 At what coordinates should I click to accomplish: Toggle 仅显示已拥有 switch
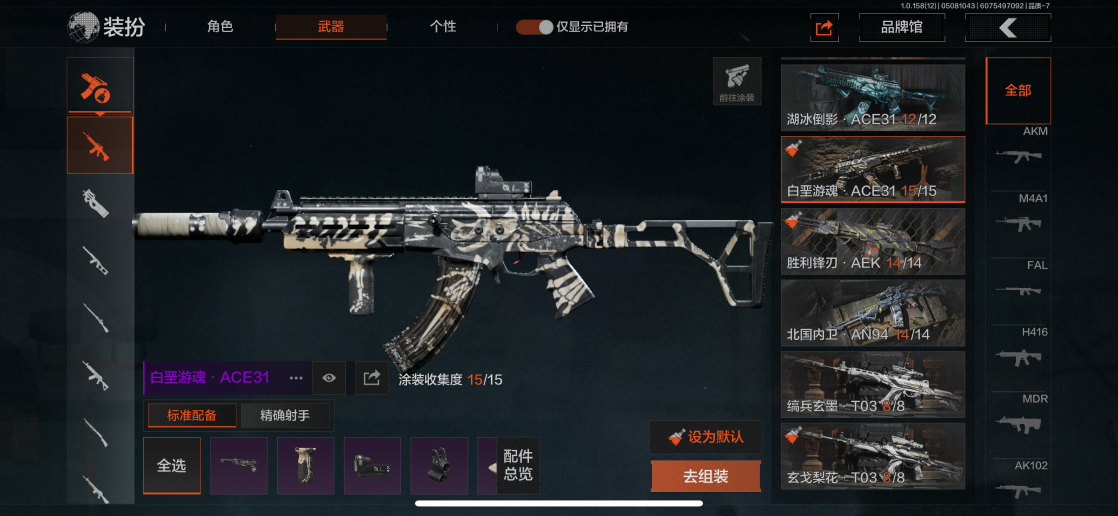coord(535,28)
